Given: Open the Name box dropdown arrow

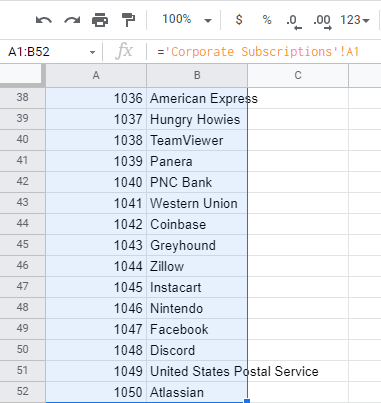Looking at the screenshot, I should 92,52.
